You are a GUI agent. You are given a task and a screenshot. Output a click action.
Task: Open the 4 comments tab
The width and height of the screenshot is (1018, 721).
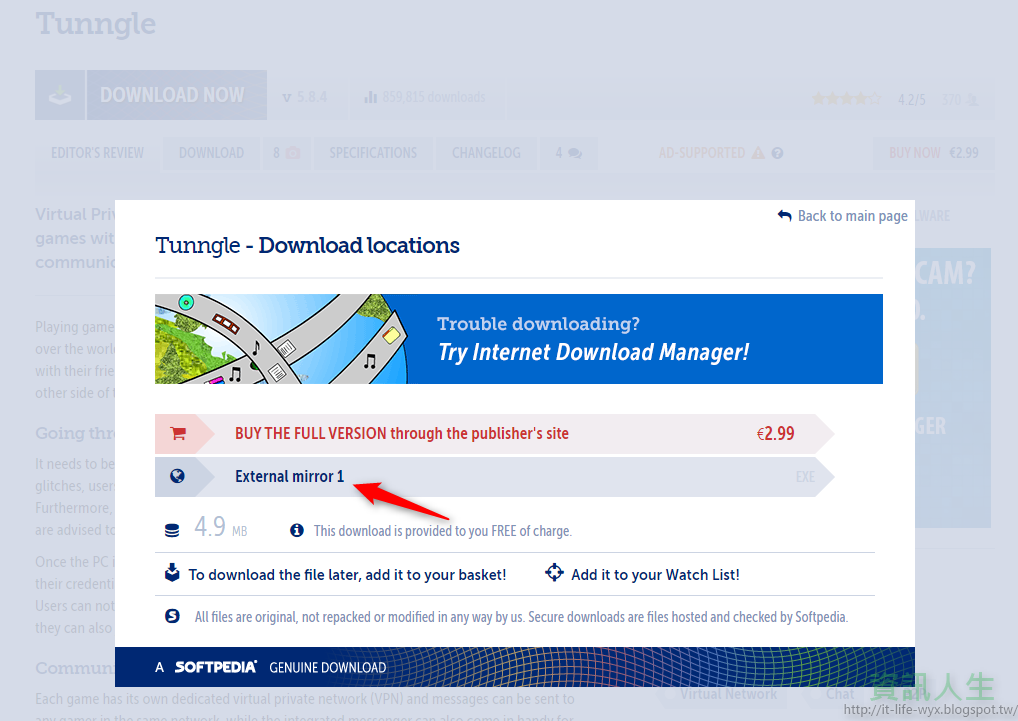tap(568, 153)
